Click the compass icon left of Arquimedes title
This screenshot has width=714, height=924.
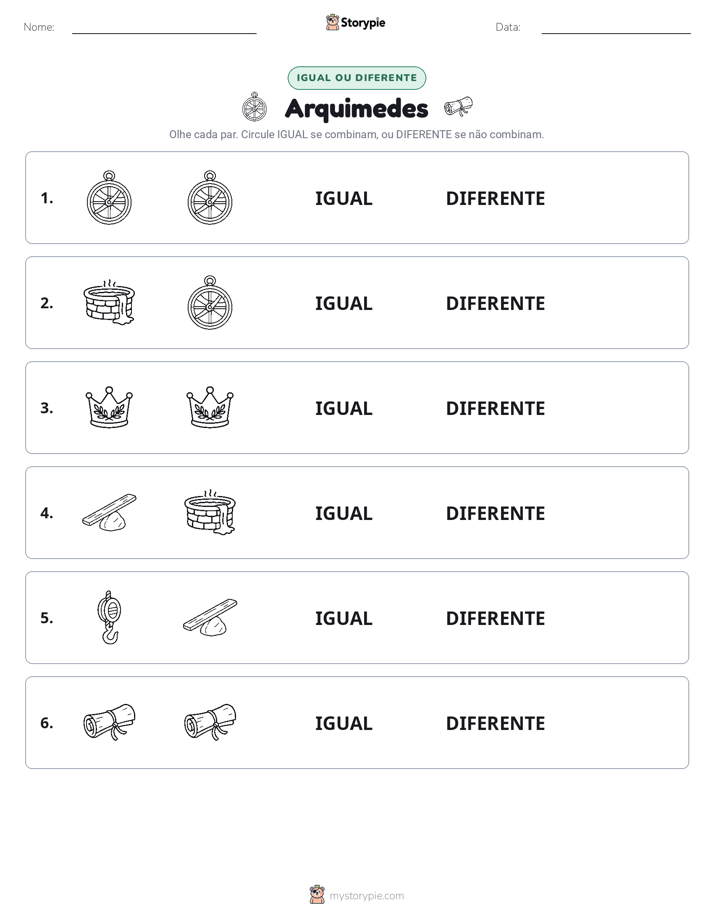pos(254,107)
